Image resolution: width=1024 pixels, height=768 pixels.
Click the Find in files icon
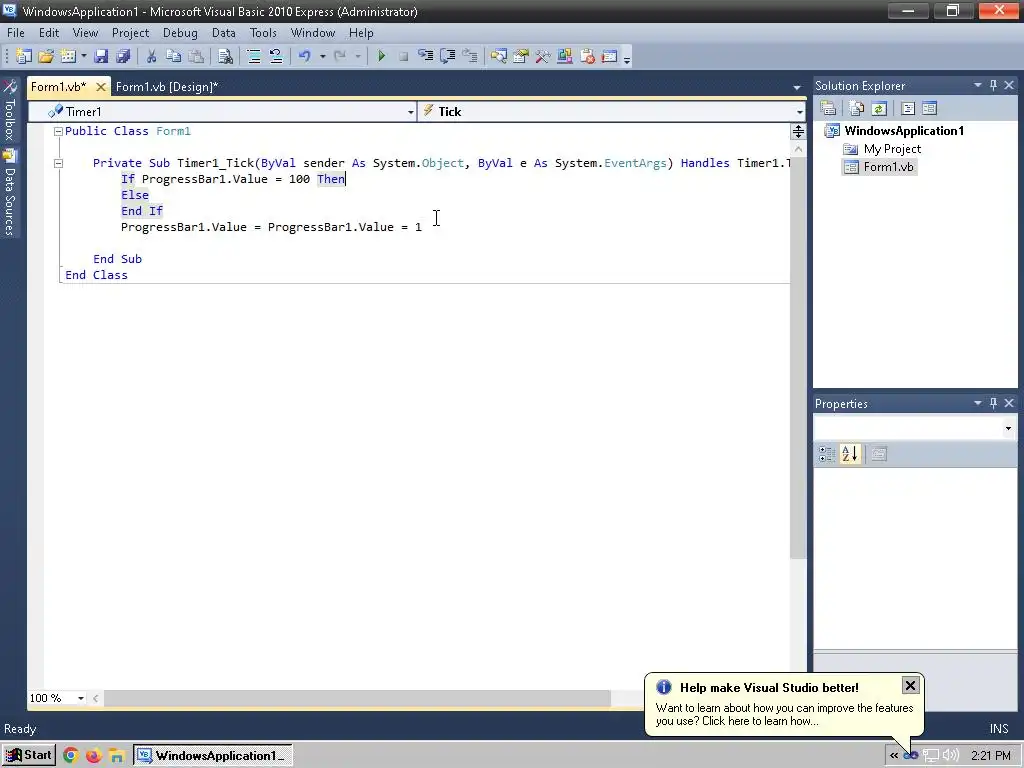pos(225,57)
